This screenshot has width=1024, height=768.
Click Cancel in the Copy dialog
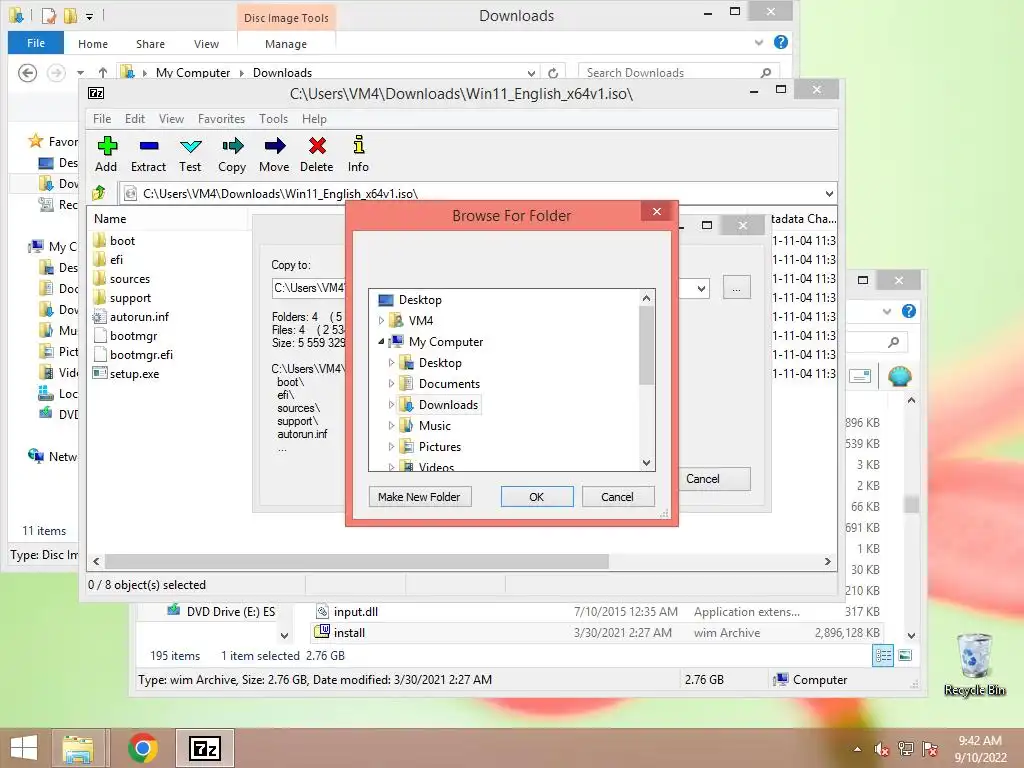click(710, 479)
